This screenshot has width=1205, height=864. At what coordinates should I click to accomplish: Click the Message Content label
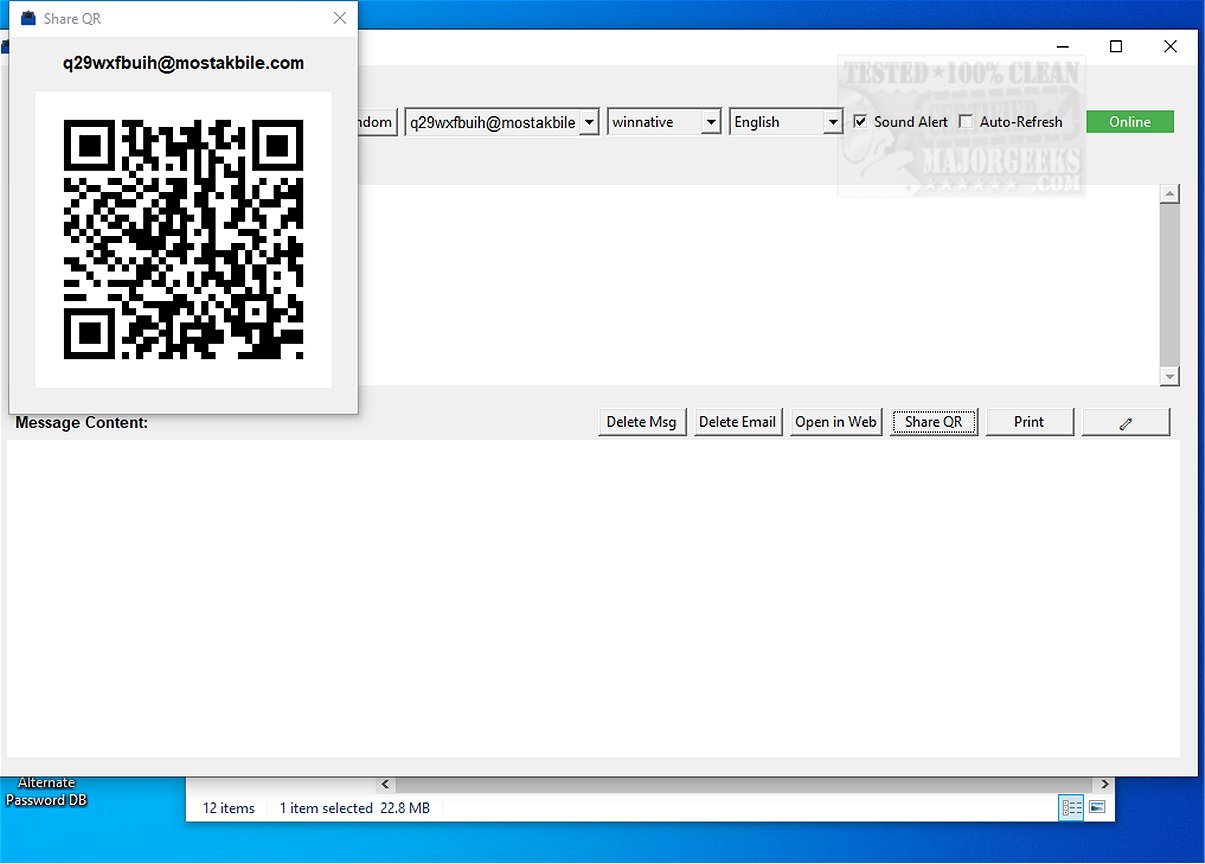(x=82, y=423)
